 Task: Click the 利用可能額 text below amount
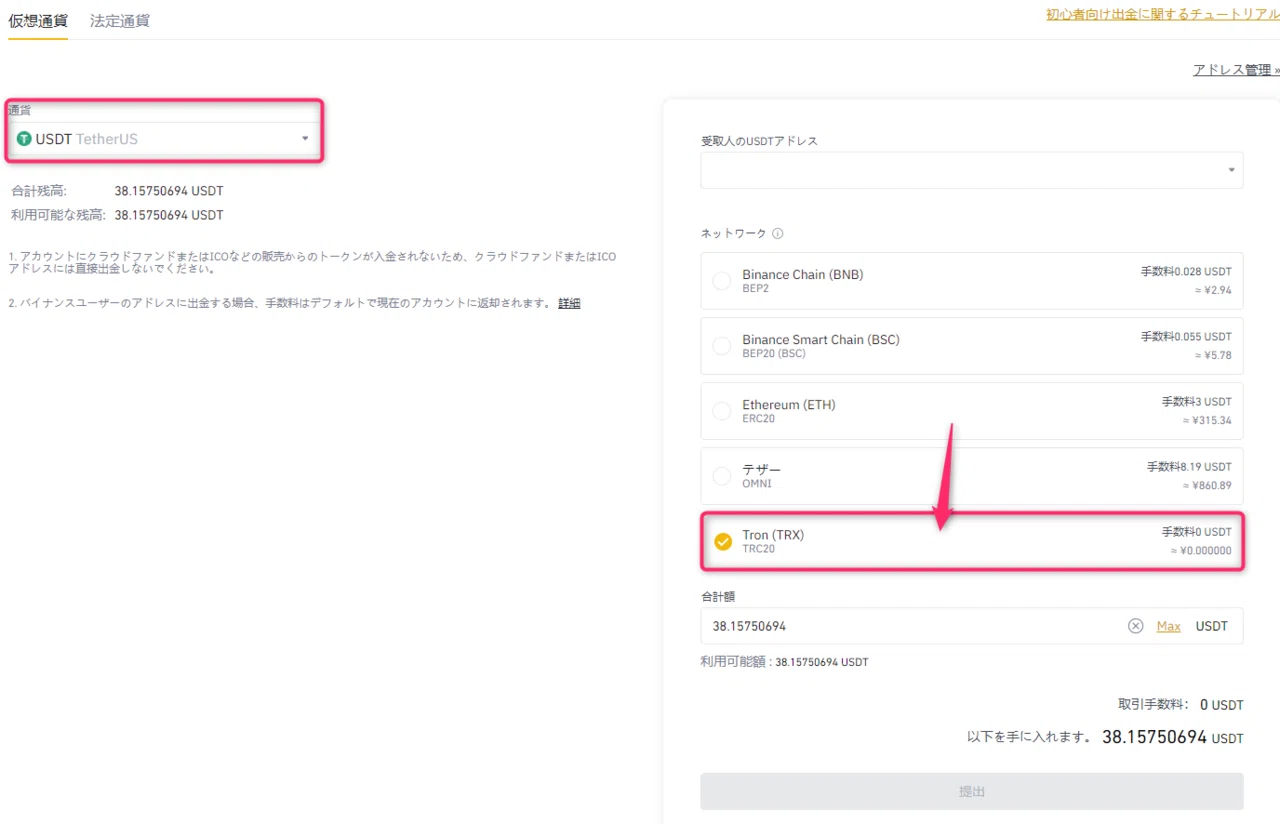click(x=785, y=662)
